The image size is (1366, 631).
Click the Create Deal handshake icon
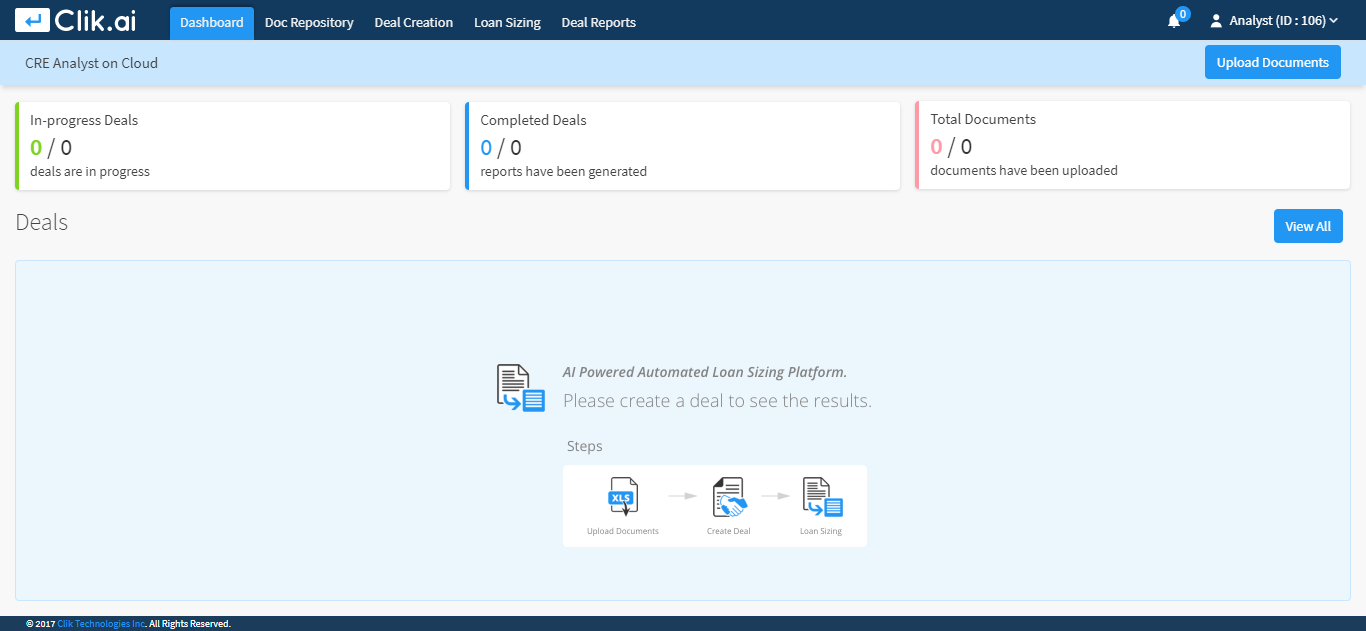point(729,496)
